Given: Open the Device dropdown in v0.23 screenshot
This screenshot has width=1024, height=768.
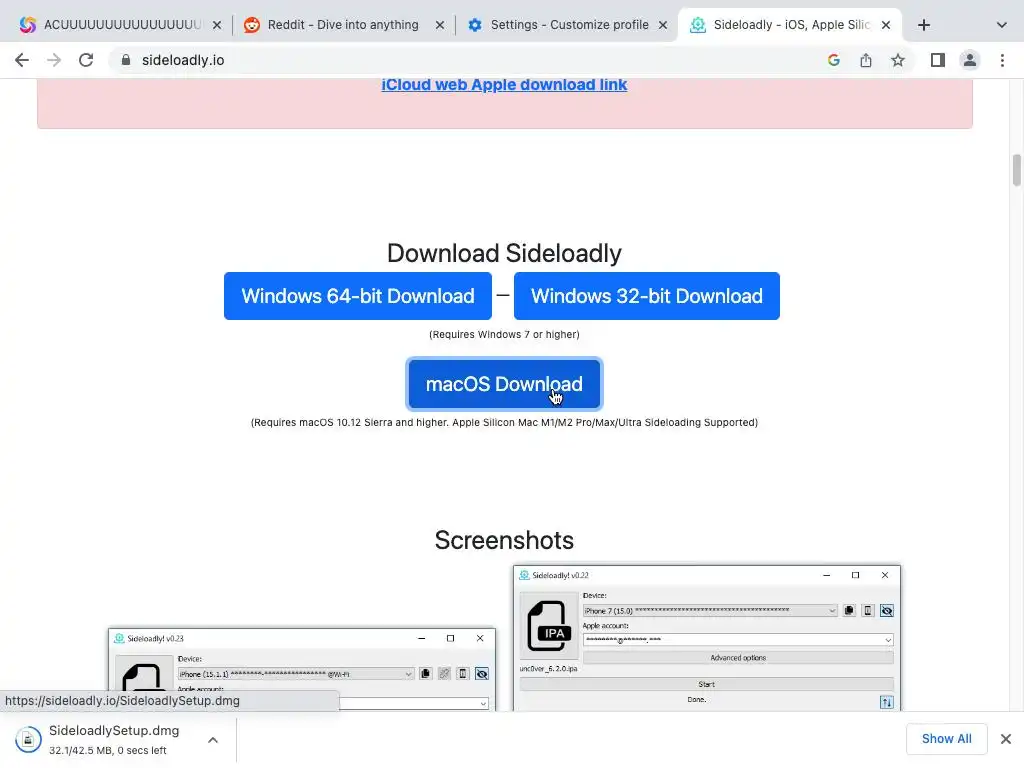Looking at the screenshot, I should (x=296, y=674).
